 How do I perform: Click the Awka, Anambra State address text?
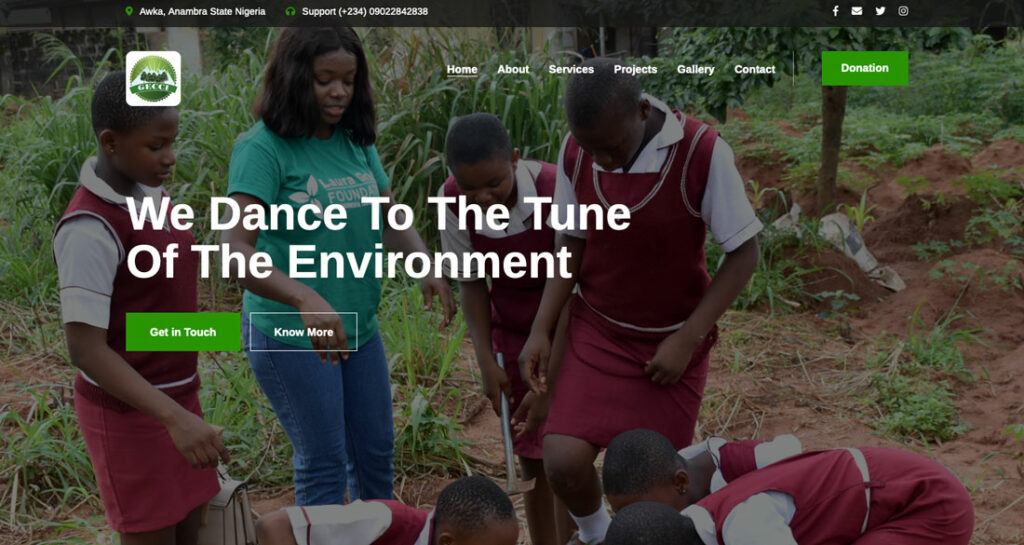[x=202, y=11]
